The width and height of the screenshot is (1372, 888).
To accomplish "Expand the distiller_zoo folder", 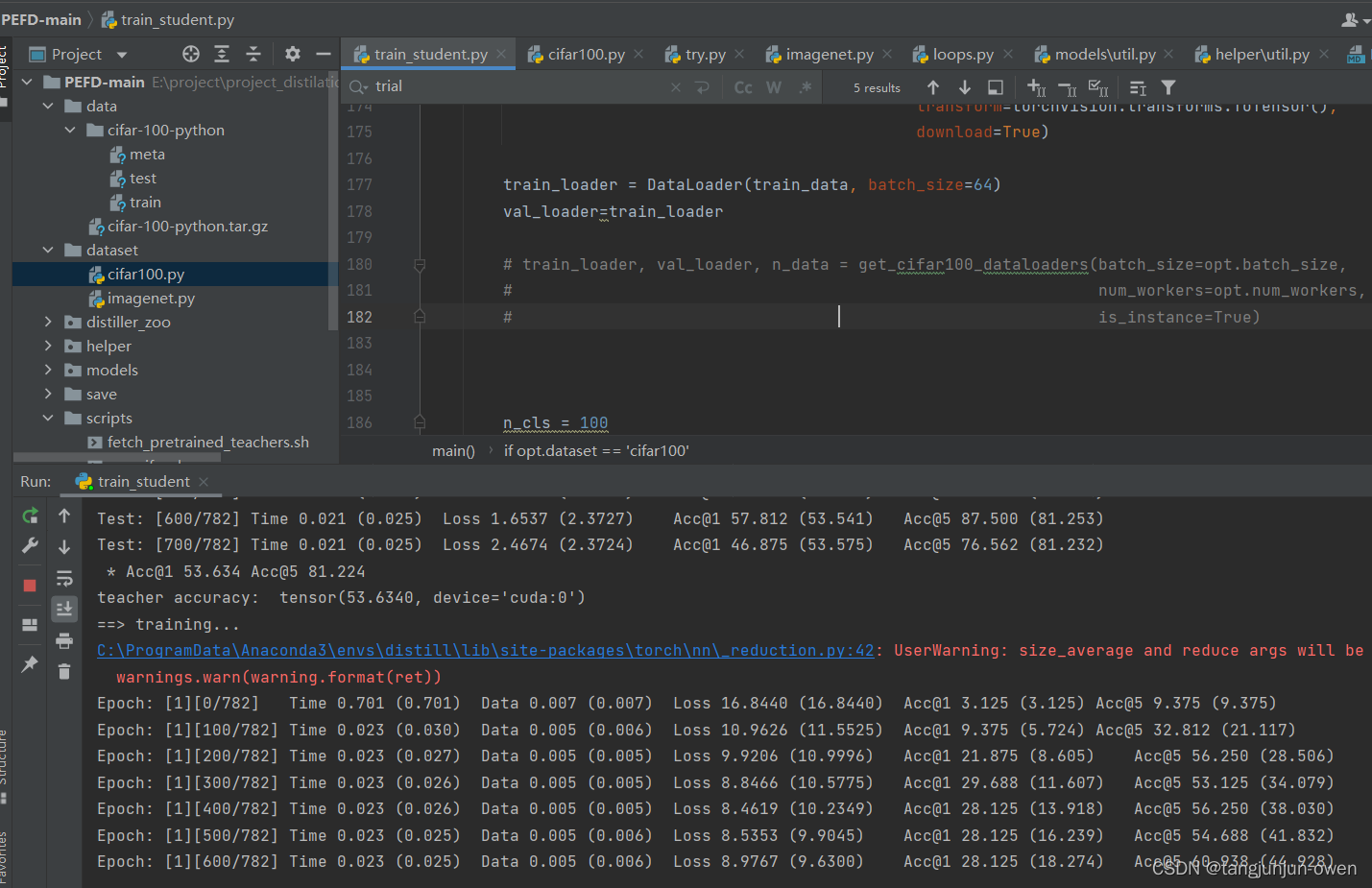I will point(48,322).
